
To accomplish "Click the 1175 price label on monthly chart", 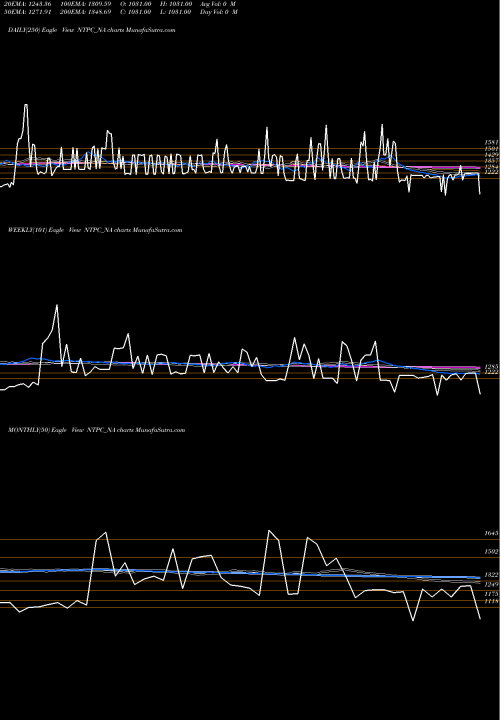I will click(491, 594).
